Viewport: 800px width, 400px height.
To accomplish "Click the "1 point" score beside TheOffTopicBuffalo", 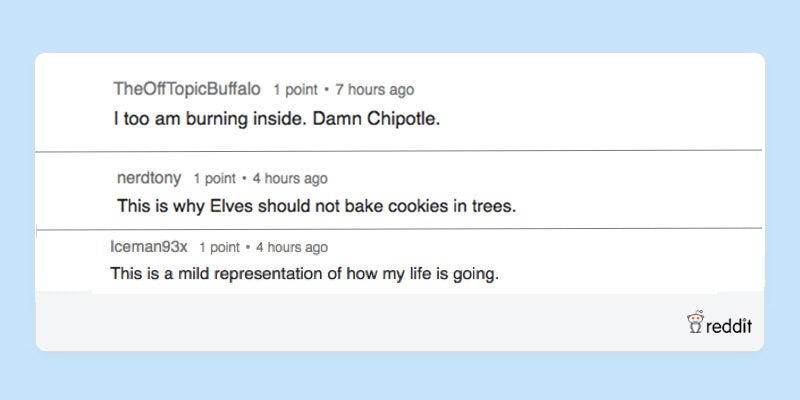I will click(295, 90).
